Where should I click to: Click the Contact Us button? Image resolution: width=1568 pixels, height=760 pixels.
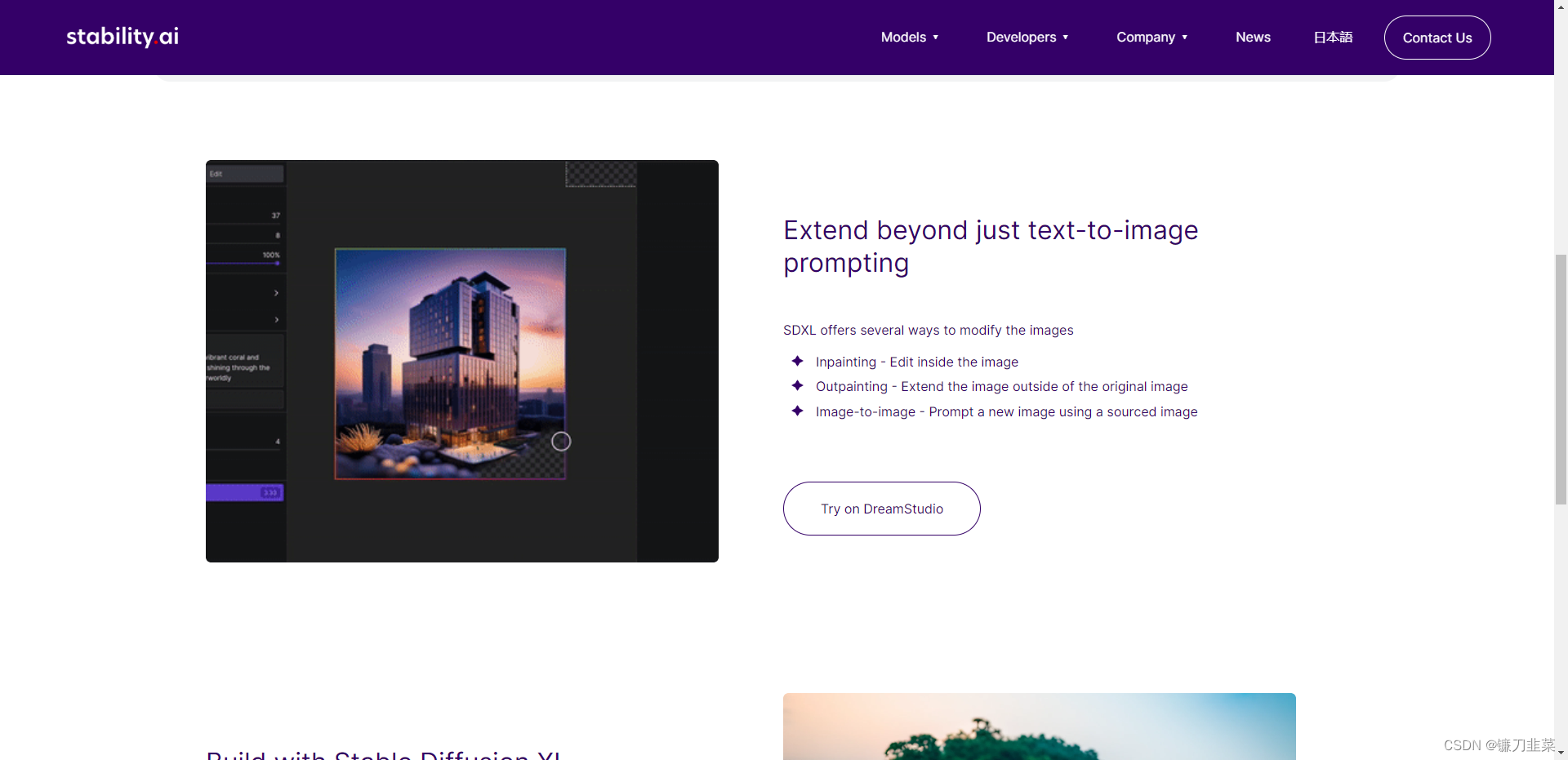pos(1437,38)
